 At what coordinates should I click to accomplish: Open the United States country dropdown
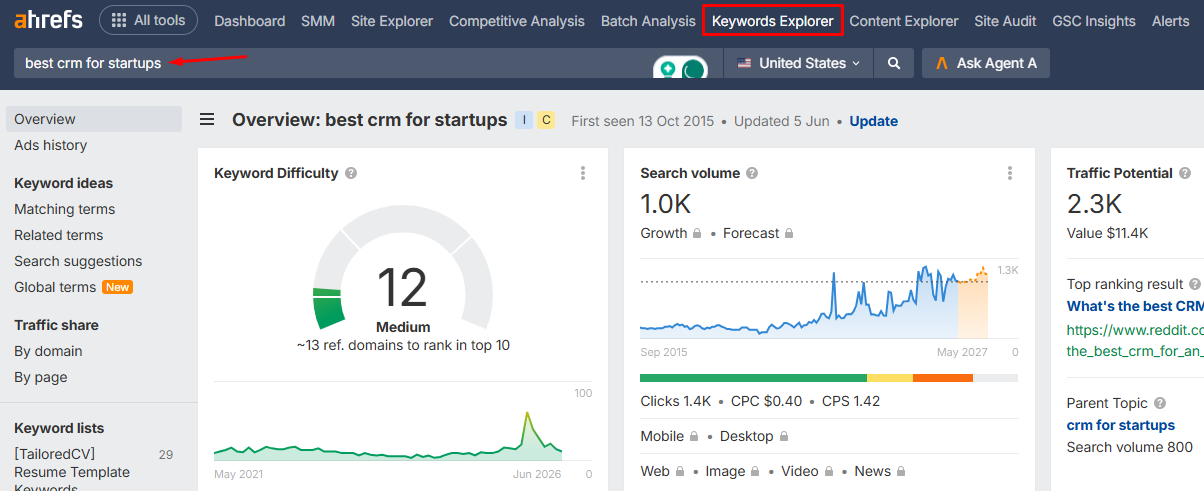click(798, 63)
